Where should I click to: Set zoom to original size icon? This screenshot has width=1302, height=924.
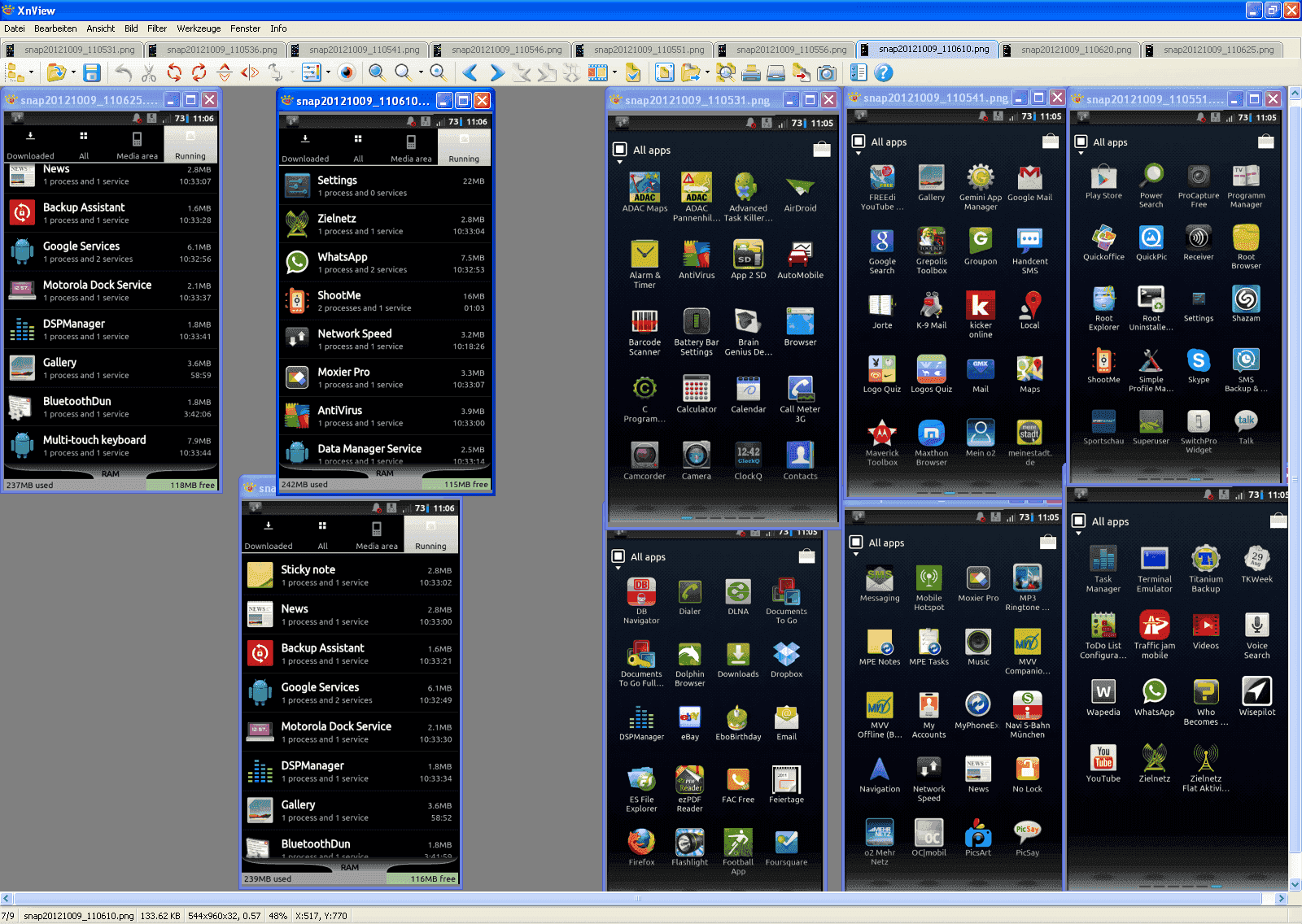click(x=438, y=73)
